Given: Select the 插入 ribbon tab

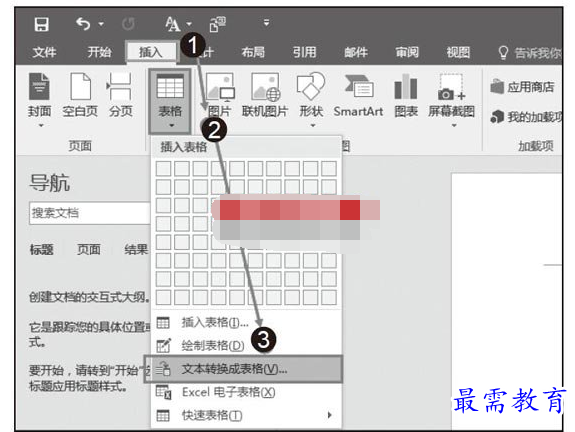Looking at the screenshot, I should click(151, 52).
